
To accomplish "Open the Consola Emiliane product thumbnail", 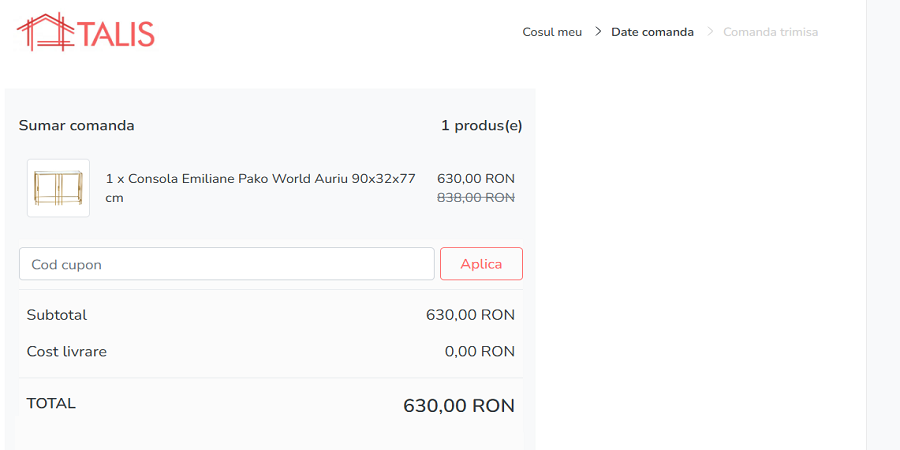I will (x=58, y=188).
